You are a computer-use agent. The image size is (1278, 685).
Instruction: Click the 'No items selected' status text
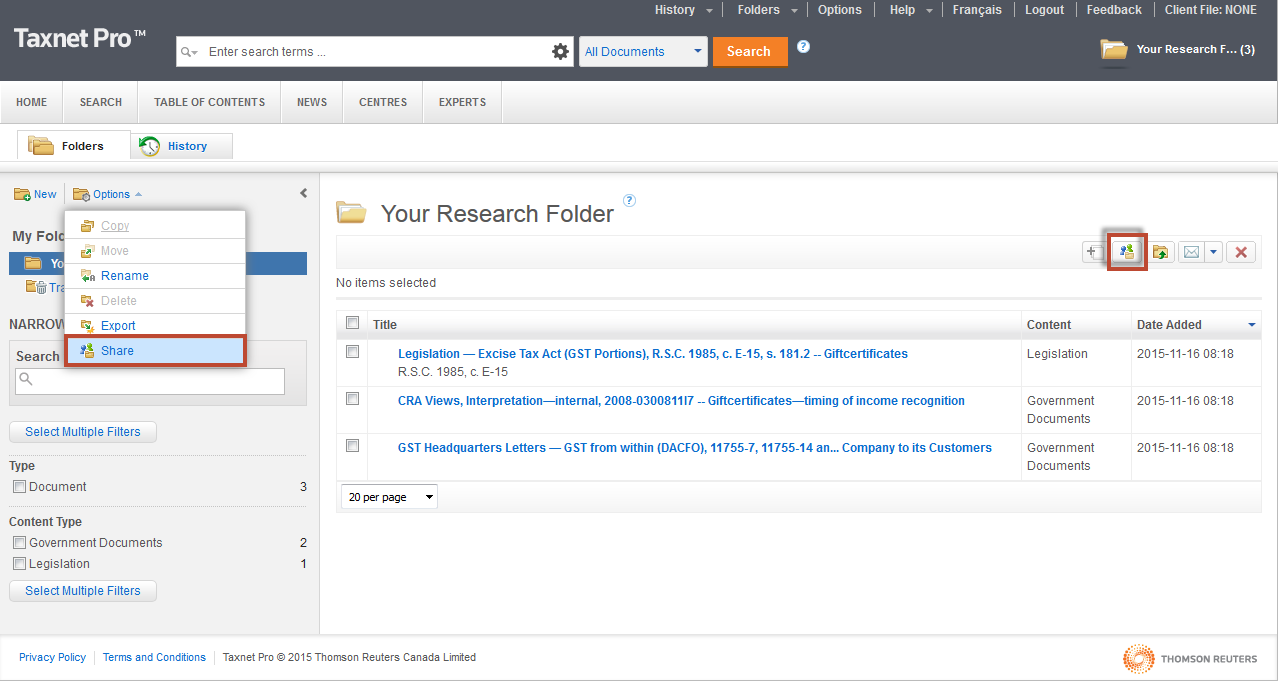pos(386,283)
